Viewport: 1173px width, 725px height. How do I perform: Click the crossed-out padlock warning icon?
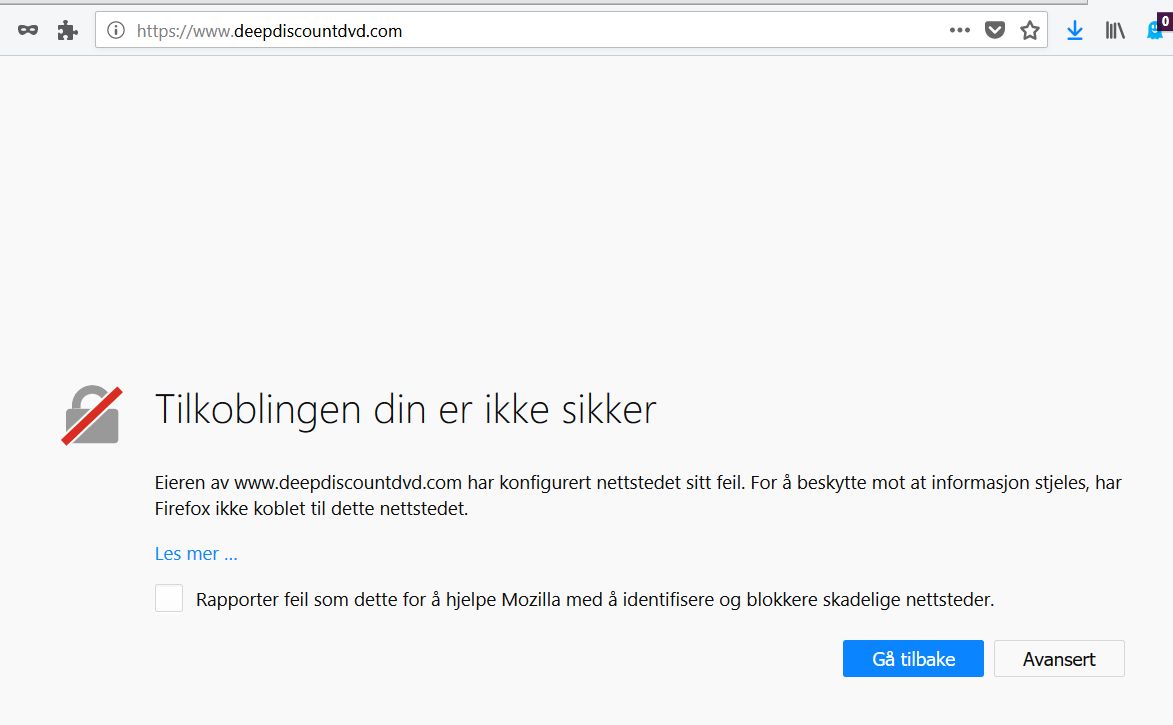[x=91, y=415]
